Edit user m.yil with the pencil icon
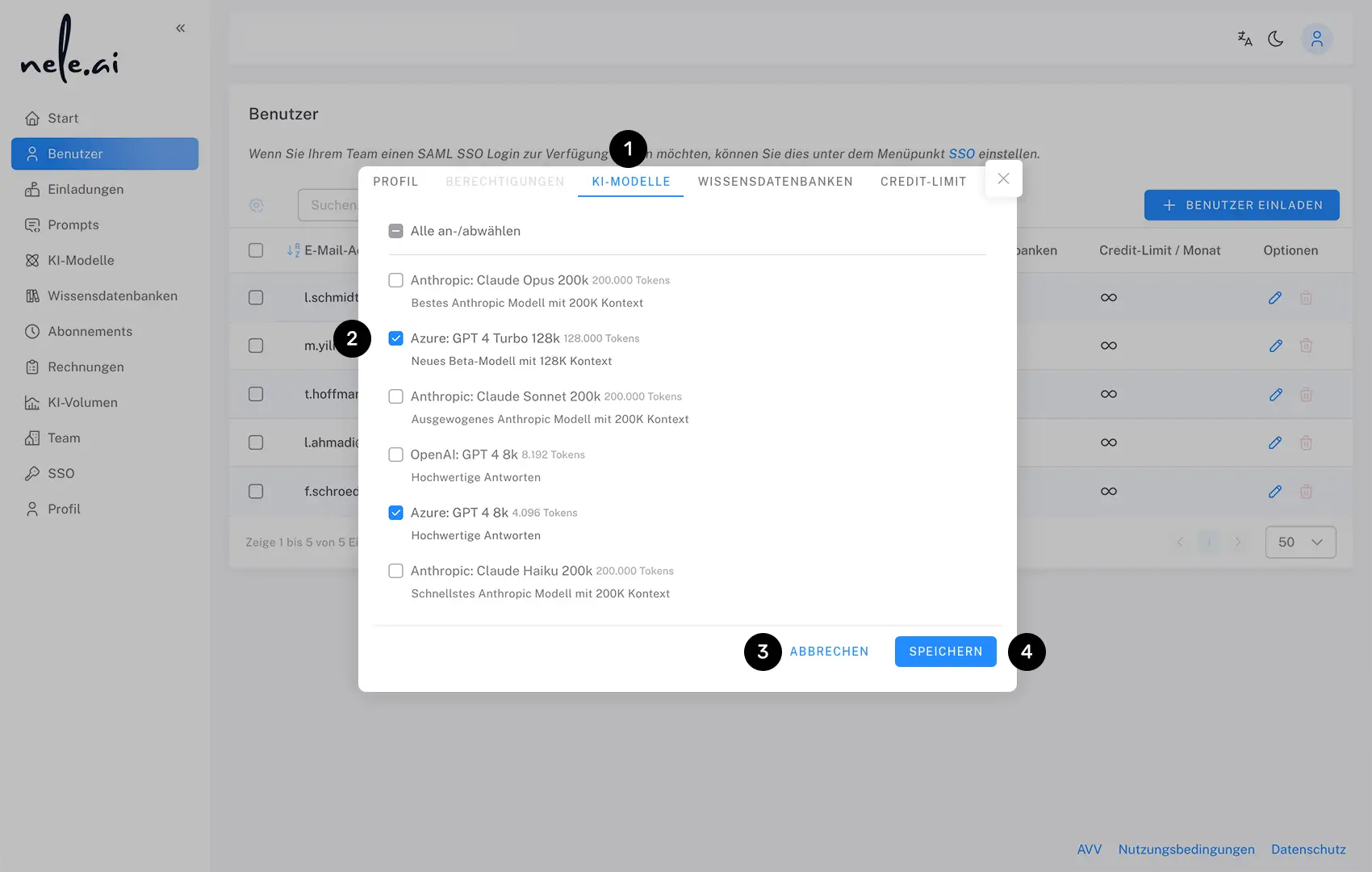The height and width of the screenshot is (872, 1372). (x=1275, y=346)
